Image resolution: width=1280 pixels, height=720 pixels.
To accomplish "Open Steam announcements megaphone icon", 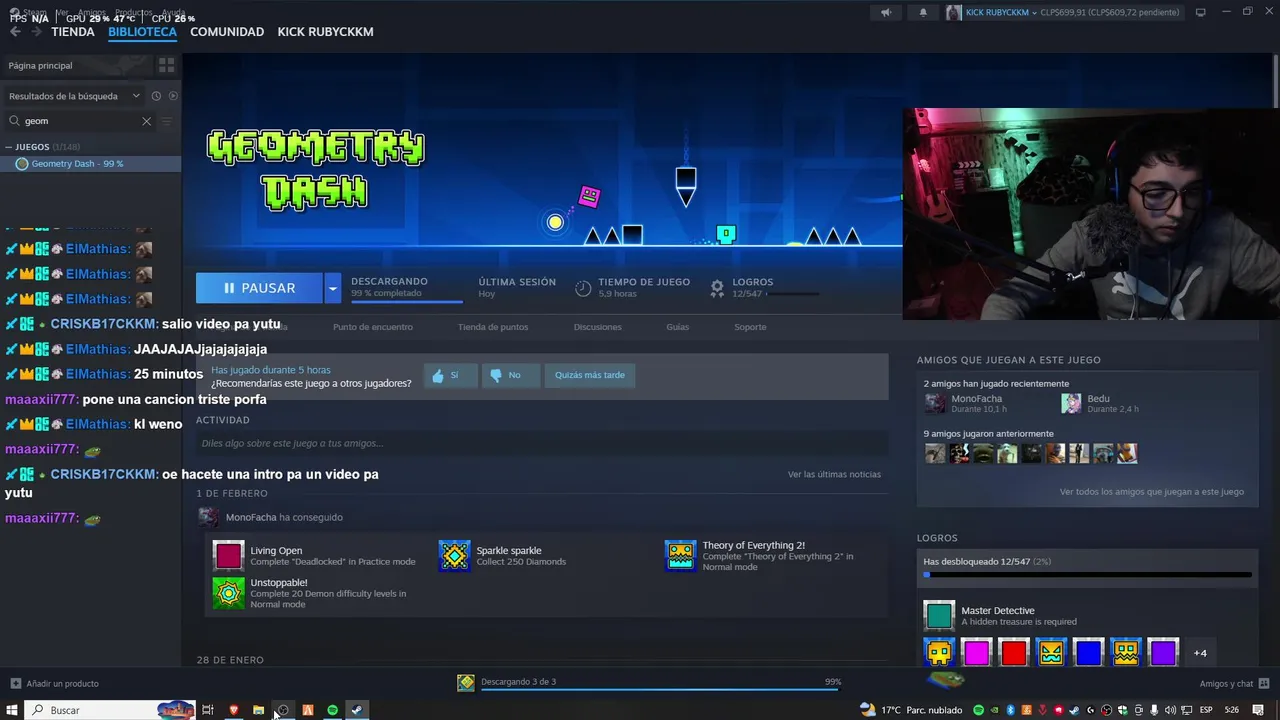I will tap(885, 12).
